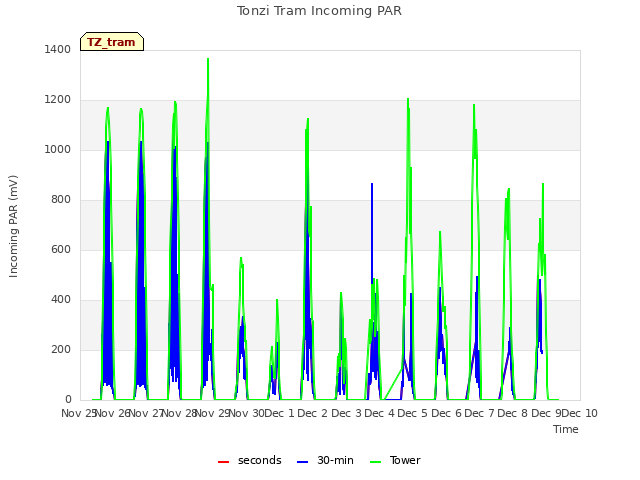Image resolution: width=640 pixels, height=480 pixels.
Task: Click the red seconds legend color marker
Action: (223, 462)
